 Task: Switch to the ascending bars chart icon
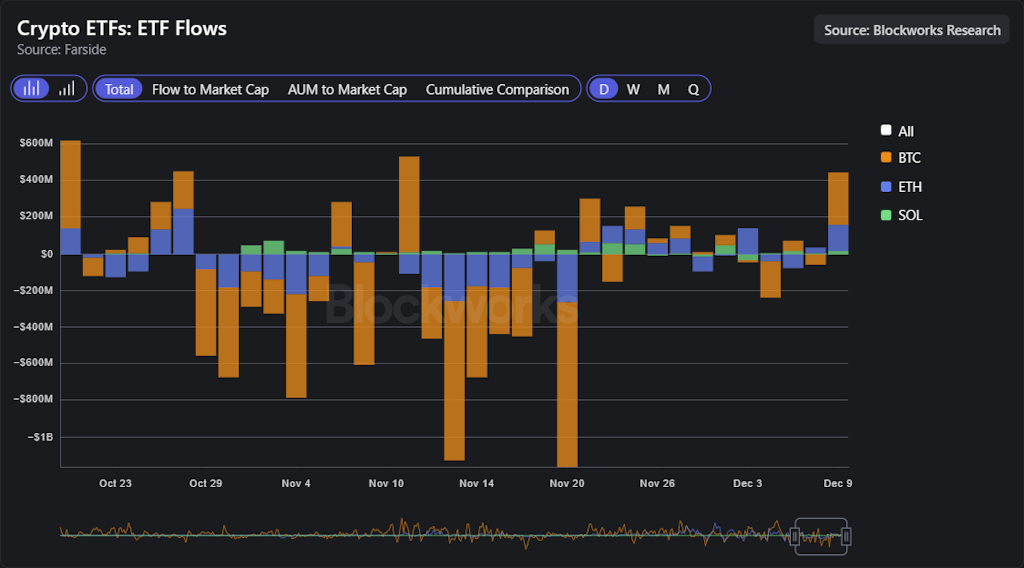click(66, 89)
